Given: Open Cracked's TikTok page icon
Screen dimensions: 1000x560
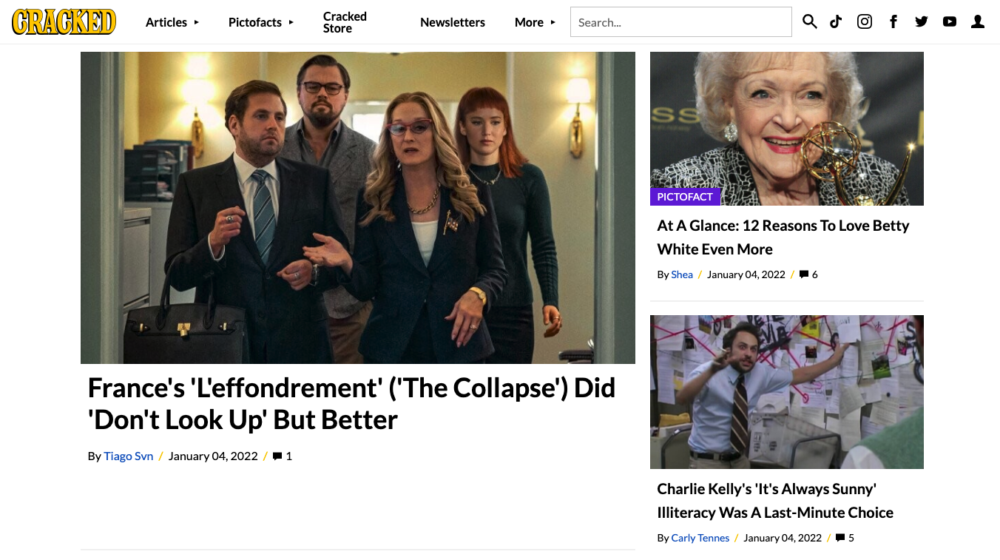Looking at the screenshot, I should point(836,22).
